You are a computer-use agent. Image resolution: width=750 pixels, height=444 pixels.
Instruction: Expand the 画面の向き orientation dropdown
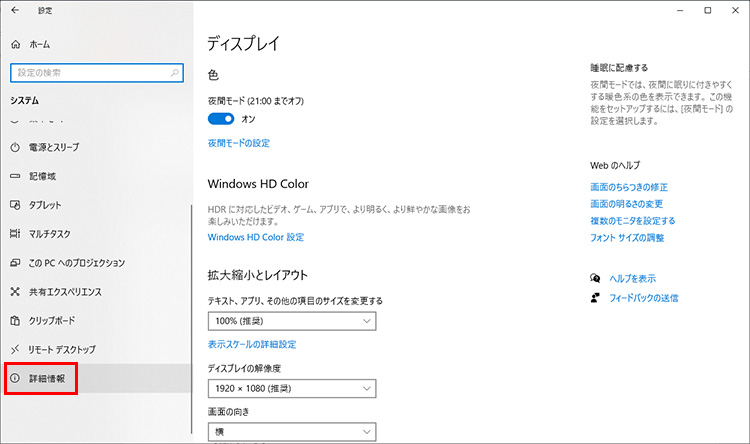(x=291, y=432)
